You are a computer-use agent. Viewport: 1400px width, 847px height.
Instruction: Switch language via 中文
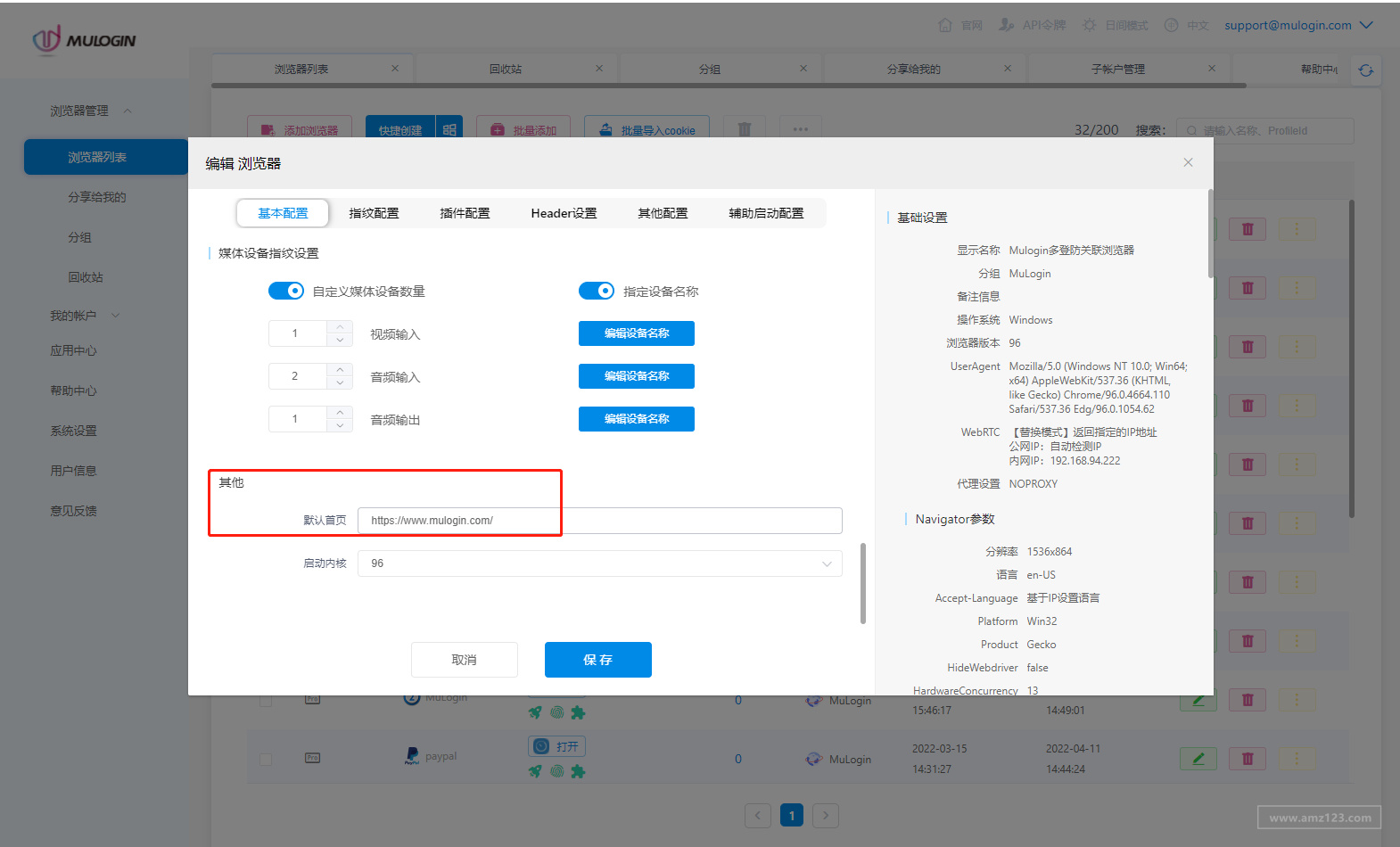1186,25
